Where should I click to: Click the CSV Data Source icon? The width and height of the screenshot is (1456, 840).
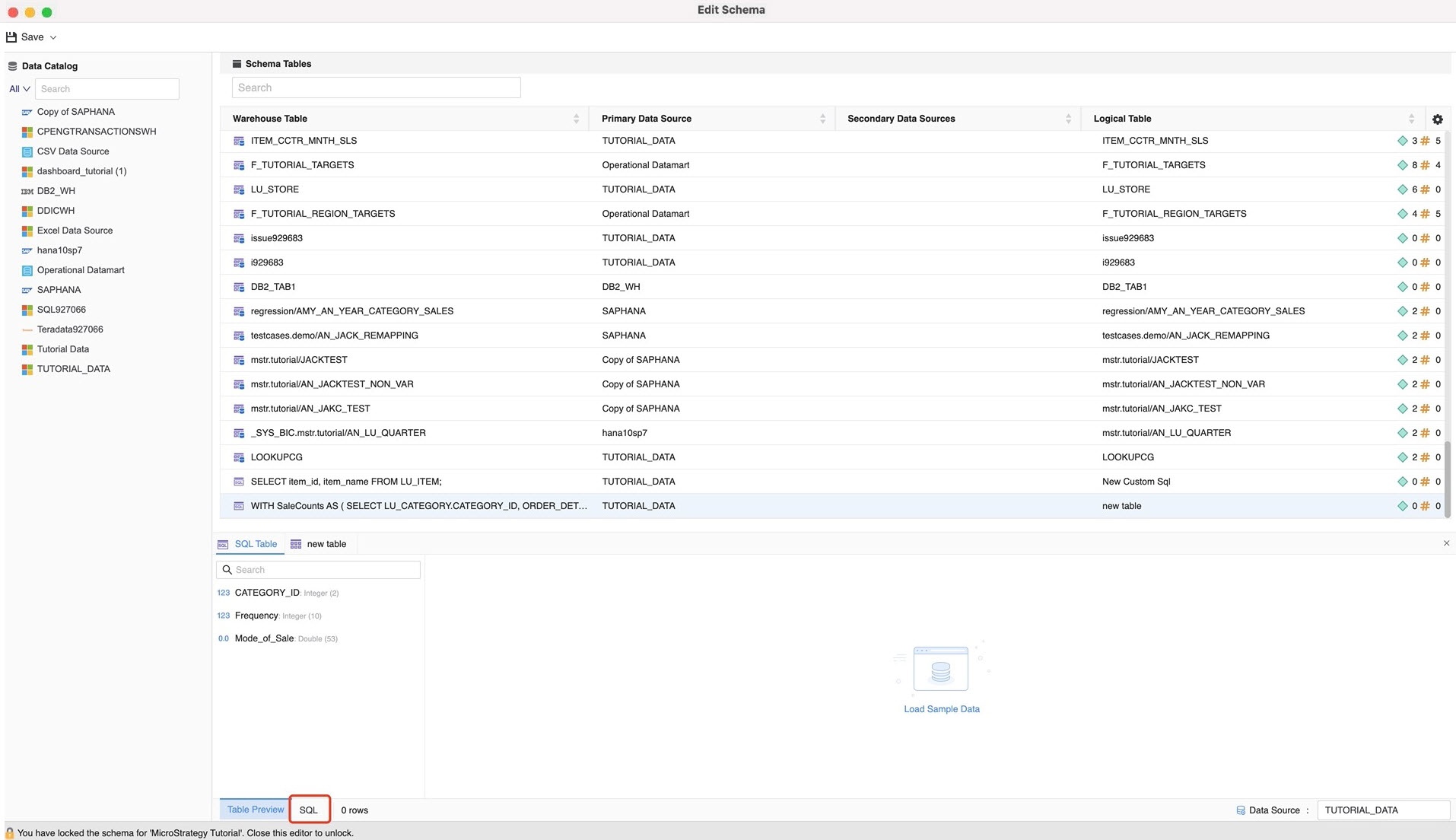[x=27, y=151]
